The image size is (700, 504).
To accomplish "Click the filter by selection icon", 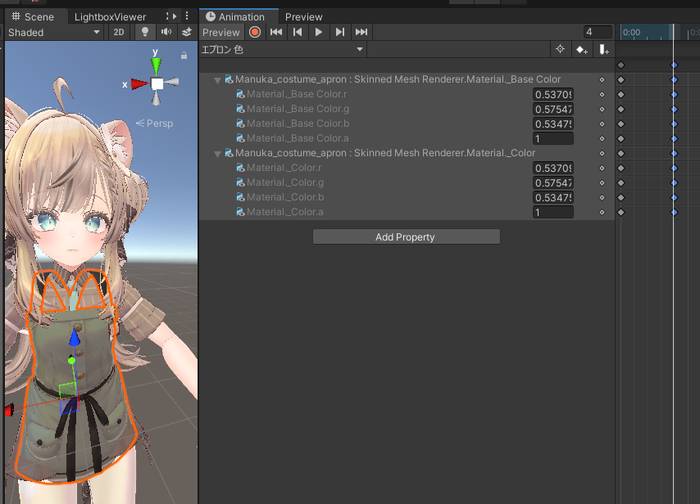I will tap(560, 49).
